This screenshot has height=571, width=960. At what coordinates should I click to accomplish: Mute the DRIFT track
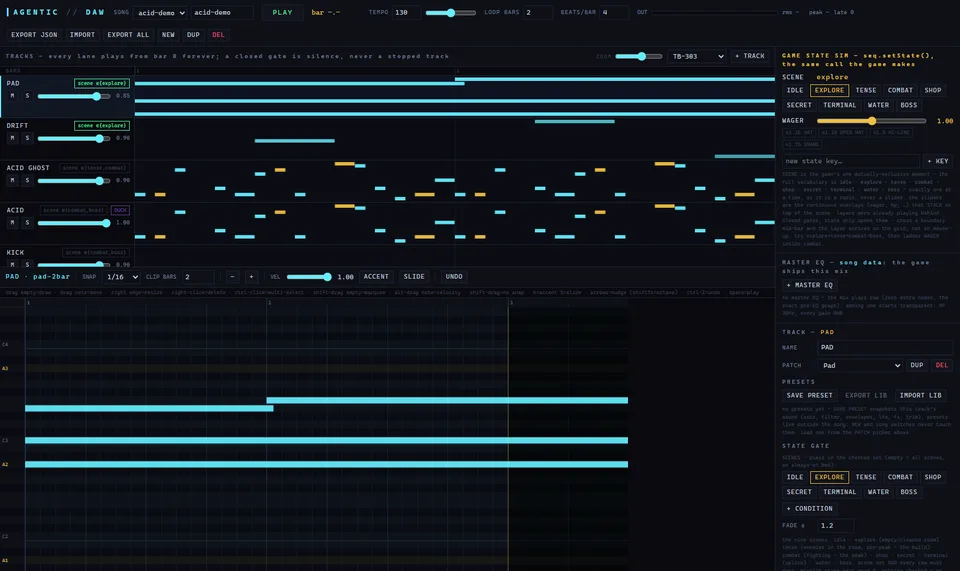pos(12,138)
